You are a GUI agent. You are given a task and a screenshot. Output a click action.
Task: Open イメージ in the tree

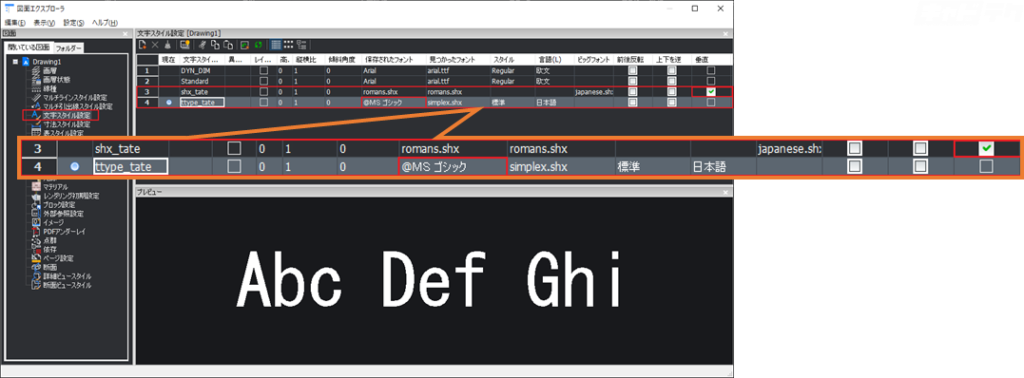click(x=54, y=223)
